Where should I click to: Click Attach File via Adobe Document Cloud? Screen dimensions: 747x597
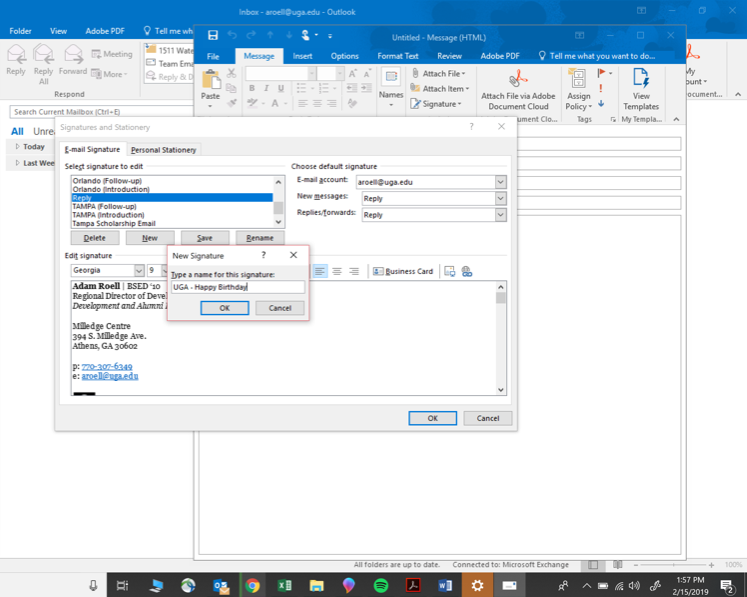(518, 90)
